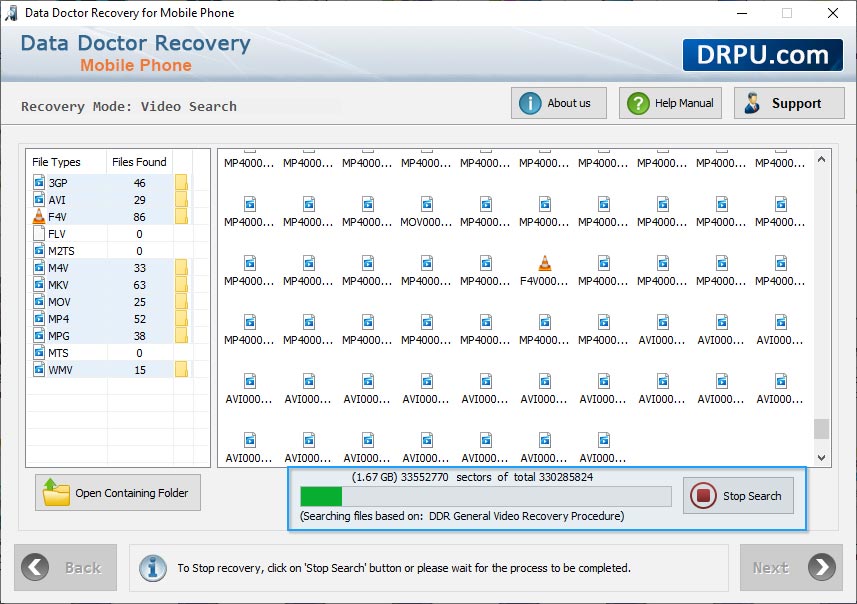
Task: Open the M4V row folder icon
Action: 181,268
